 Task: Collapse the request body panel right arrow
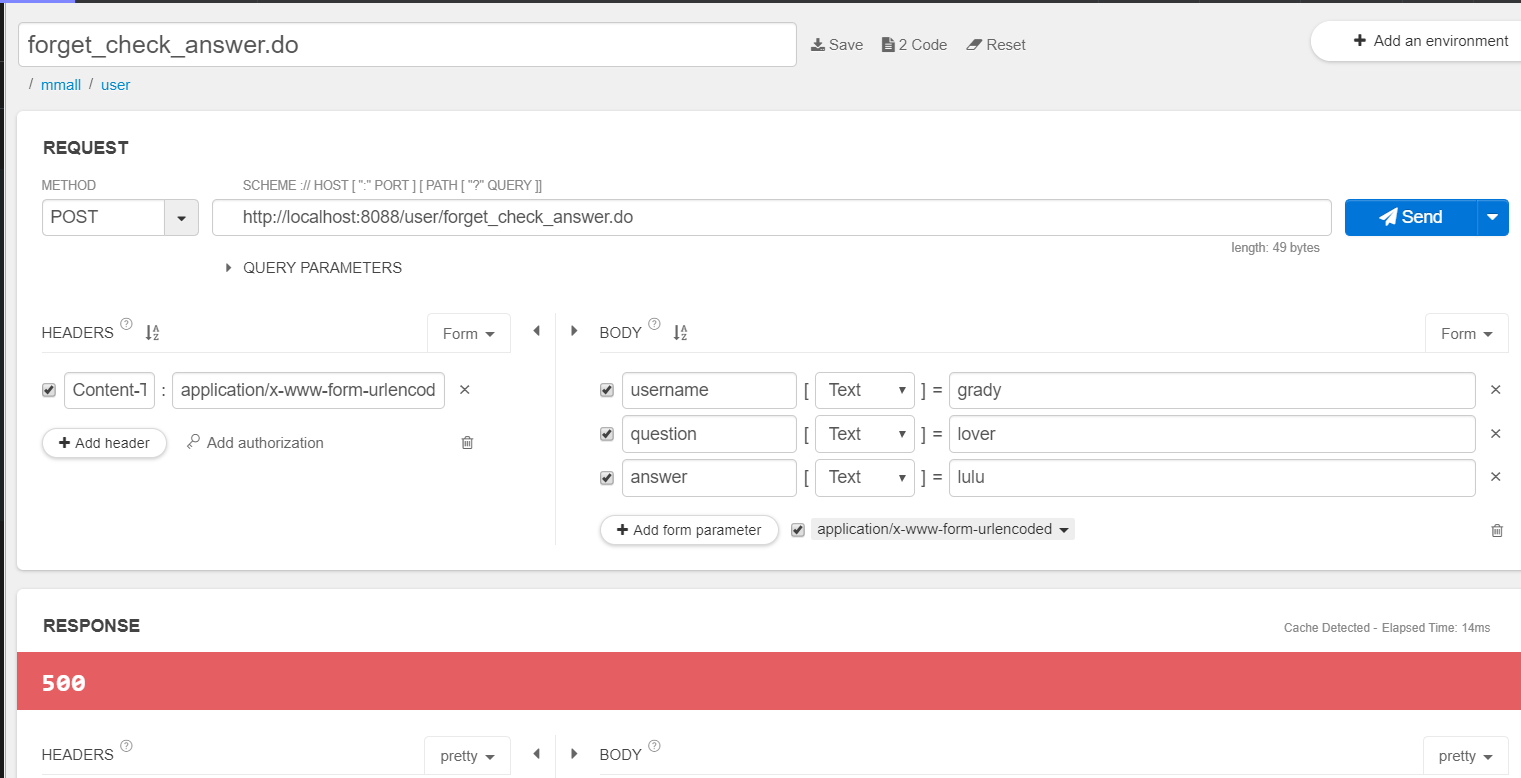tap(574, 331)
